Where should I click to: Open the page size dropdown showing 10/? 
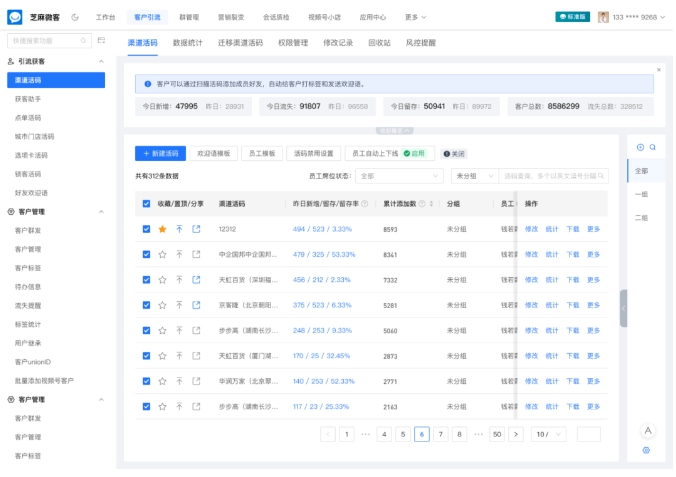[546, 434]
